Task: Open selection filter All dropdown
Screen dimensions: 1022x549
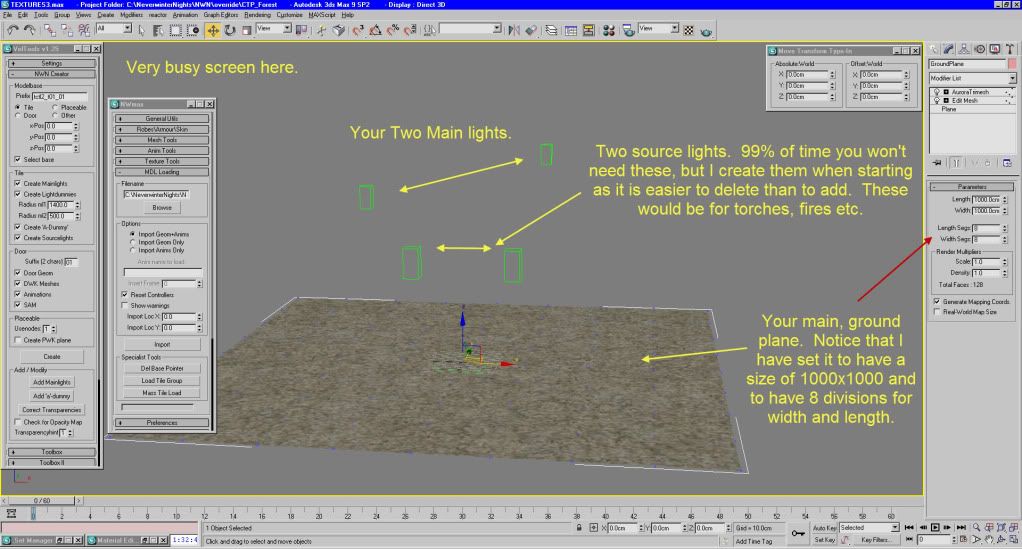Action: (x=114, y=29)
